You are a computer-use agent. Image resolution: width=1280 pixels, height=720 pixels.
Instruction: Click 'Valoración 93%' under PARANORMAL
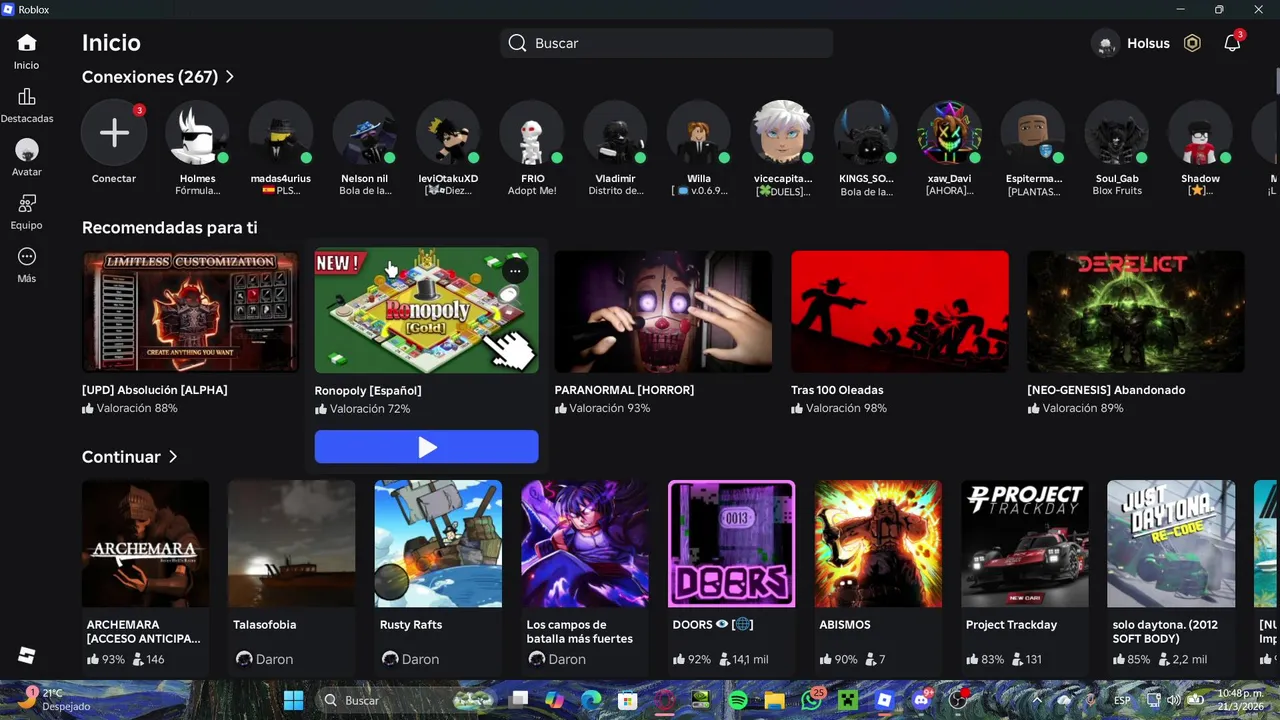pyautogui.click(x=610, y=408)
